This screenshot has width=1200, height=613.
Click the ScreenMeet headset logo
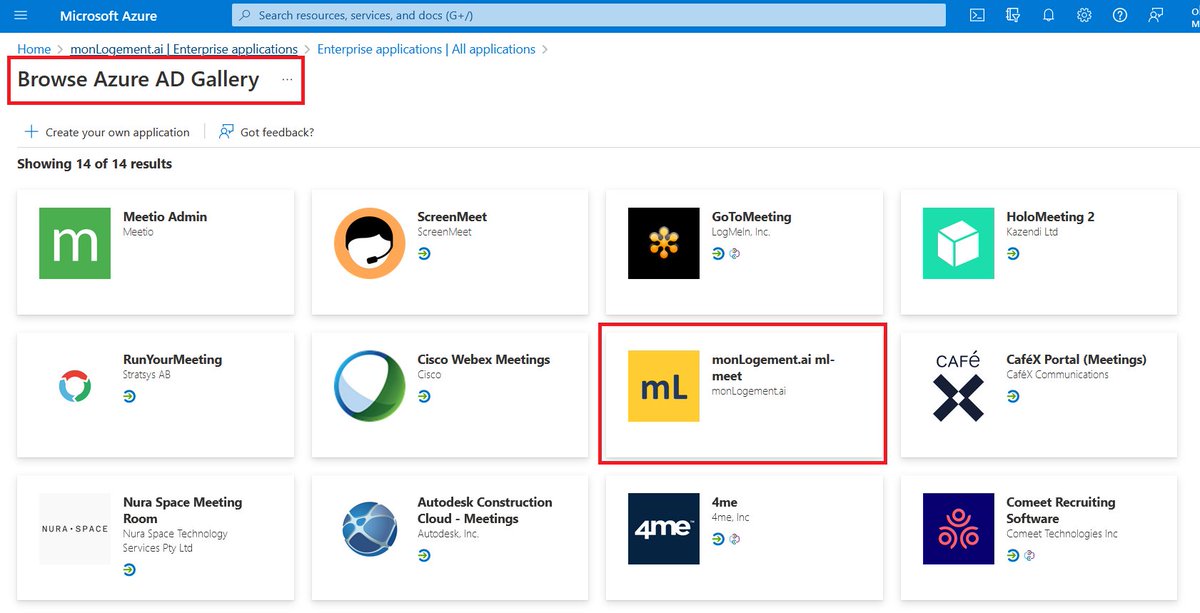369,243
